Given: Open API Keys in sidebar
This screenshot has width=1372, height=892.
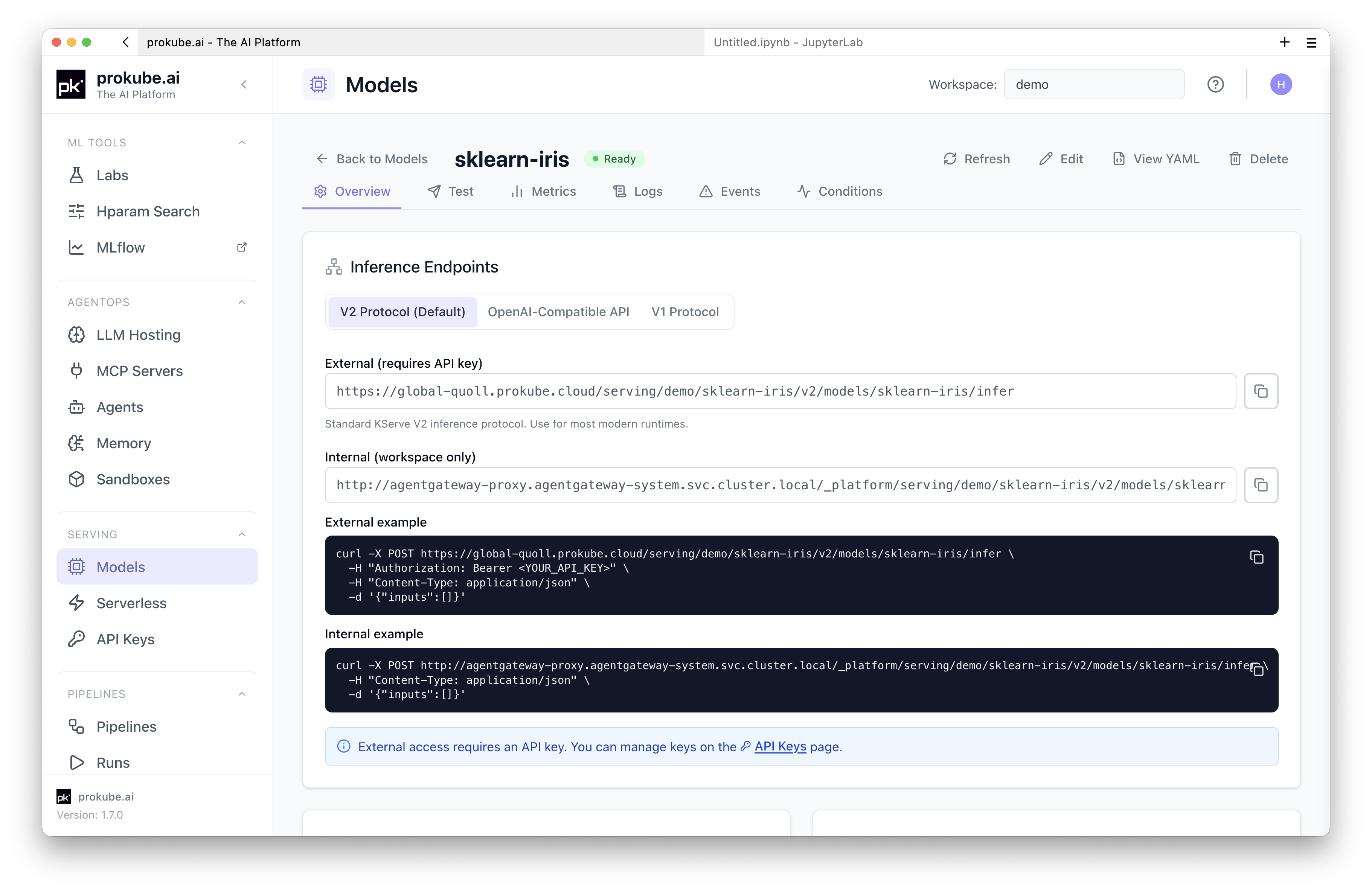Looking at the screenshot, I should click(x=157, y=639).
